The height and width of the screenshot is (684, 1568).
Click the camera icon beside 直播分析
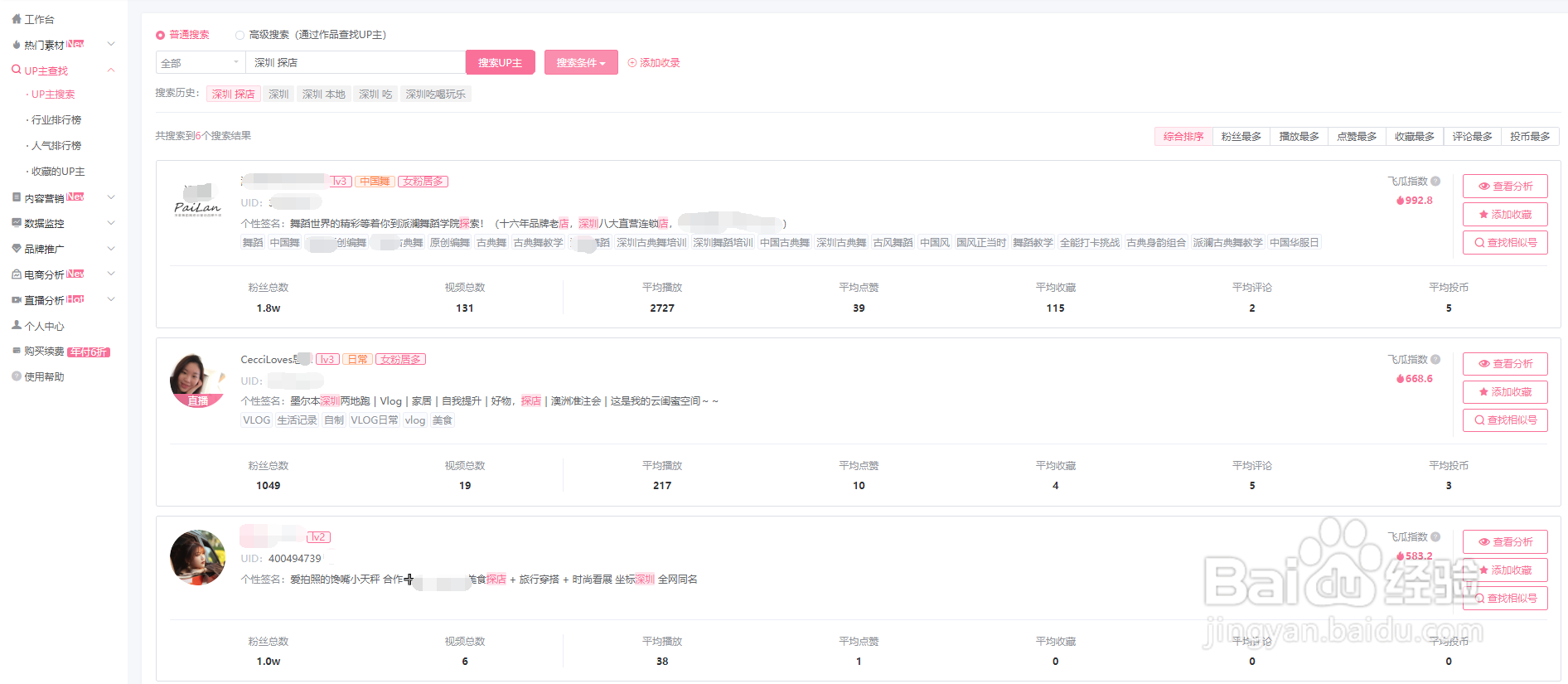pos(17,299)
